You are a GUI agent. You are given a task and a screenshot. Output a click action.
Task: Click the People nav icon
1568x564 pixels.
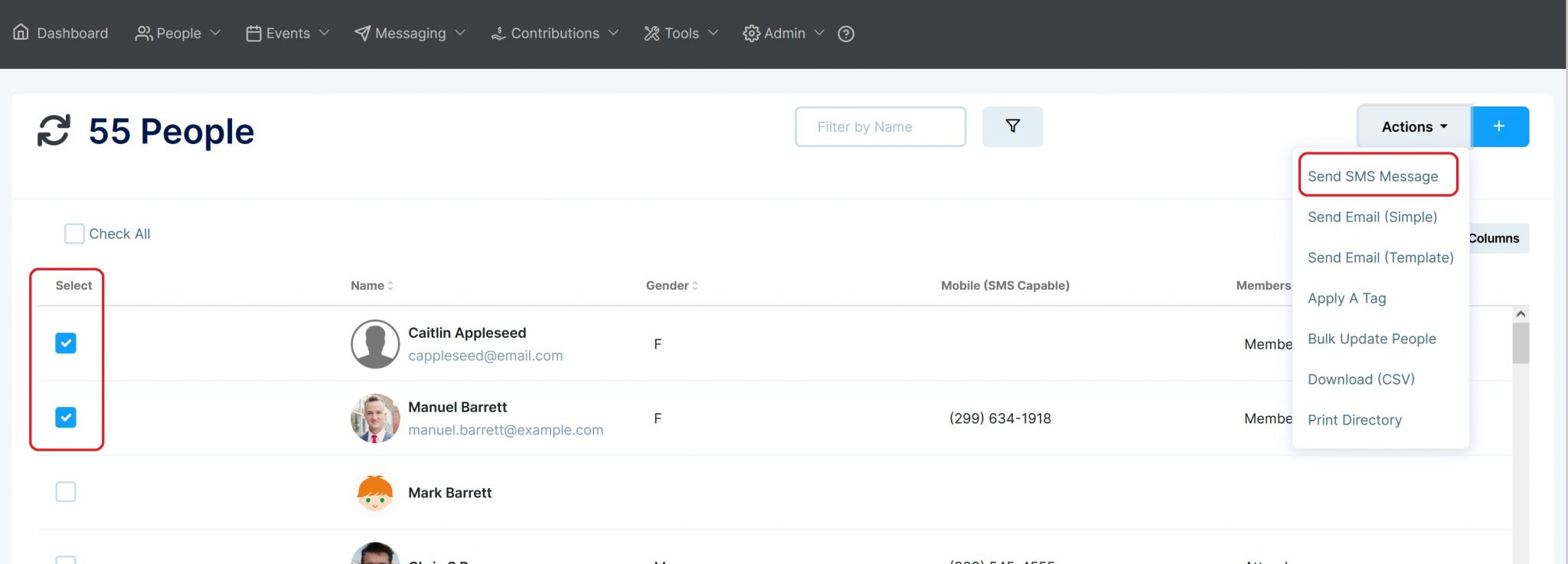pyautogui.click(x=143, y=33)
